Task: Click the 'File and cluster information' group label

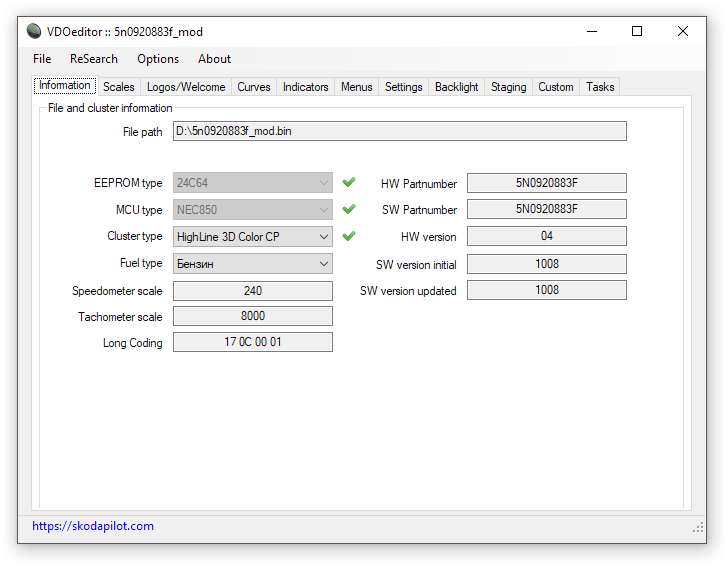Action: [110, 108]
